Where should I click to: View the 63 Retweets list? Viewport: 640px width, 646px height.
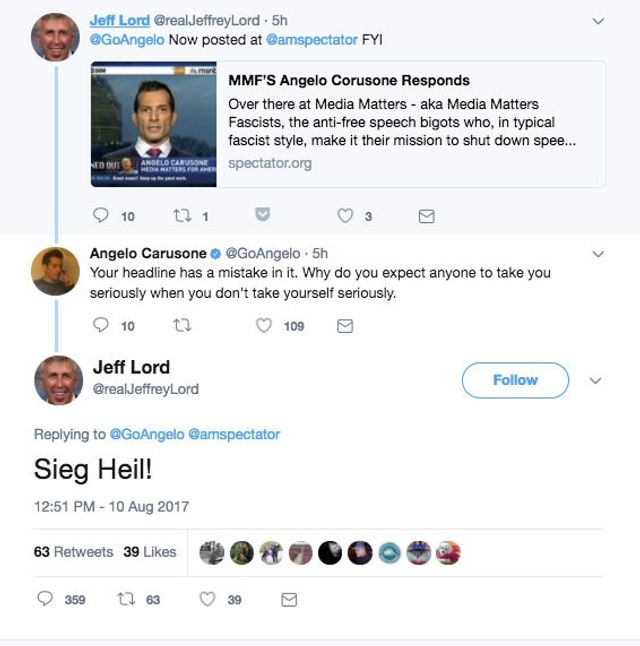(73, 552)
